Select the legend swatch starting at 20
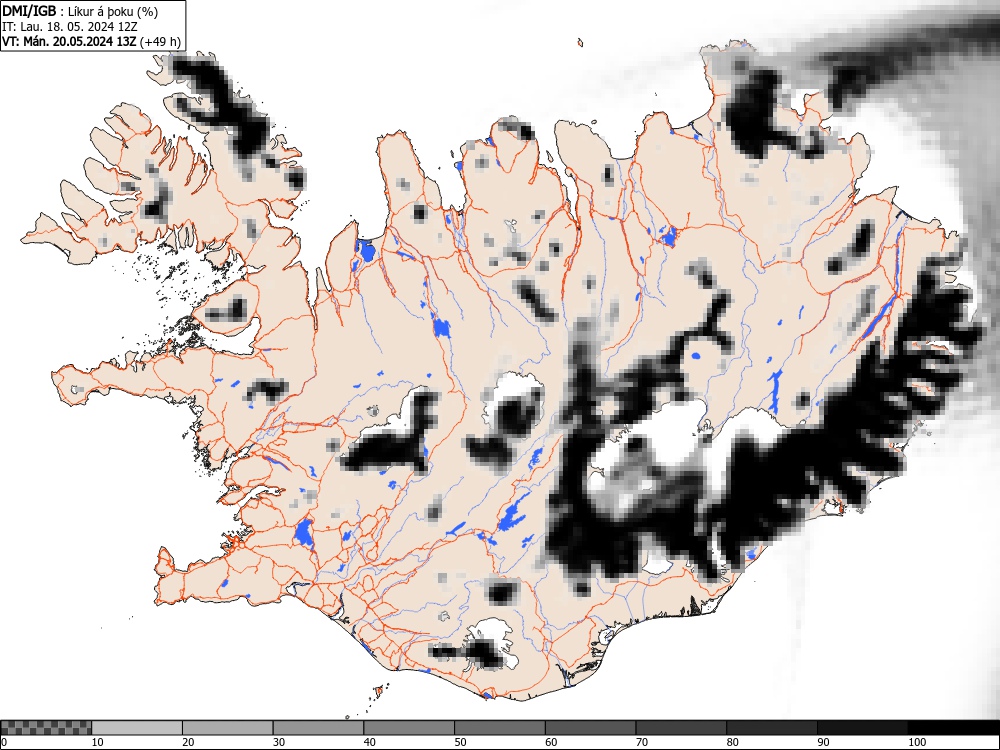1000x750 pixels. tap(228, 728)
